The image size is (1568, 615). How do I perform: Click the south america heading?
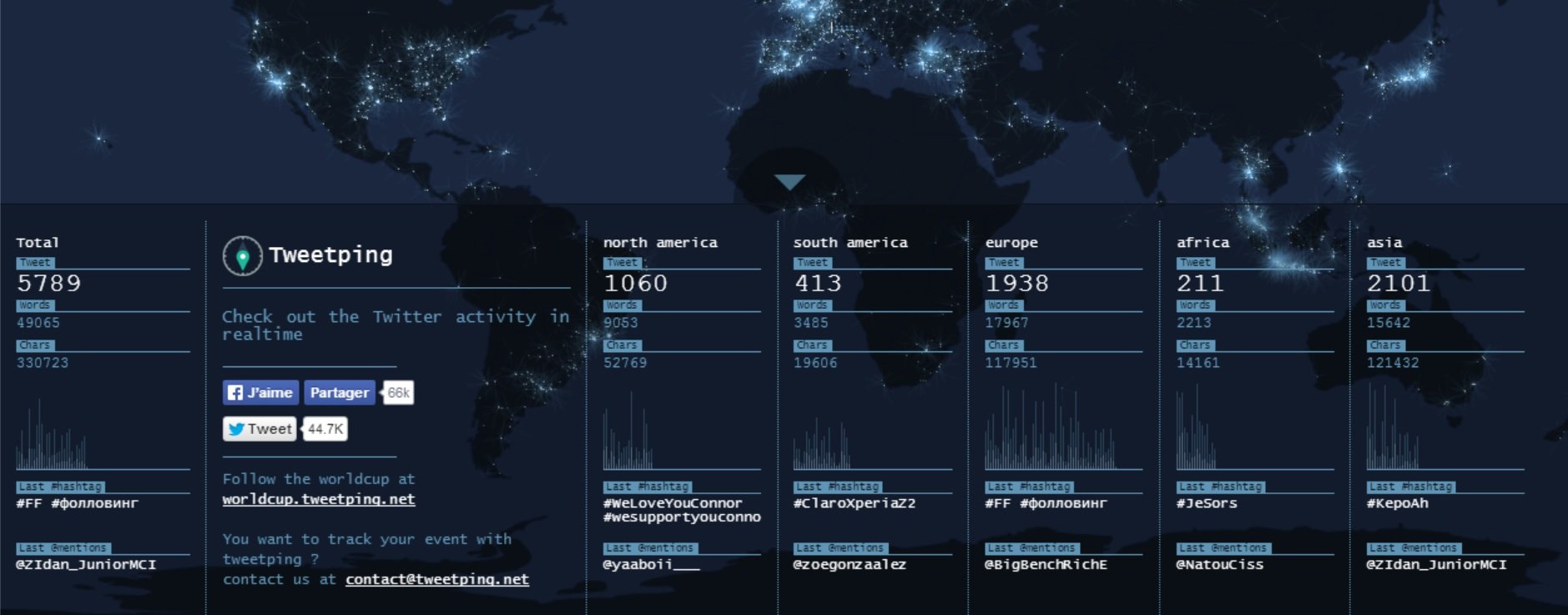[850, 243]
